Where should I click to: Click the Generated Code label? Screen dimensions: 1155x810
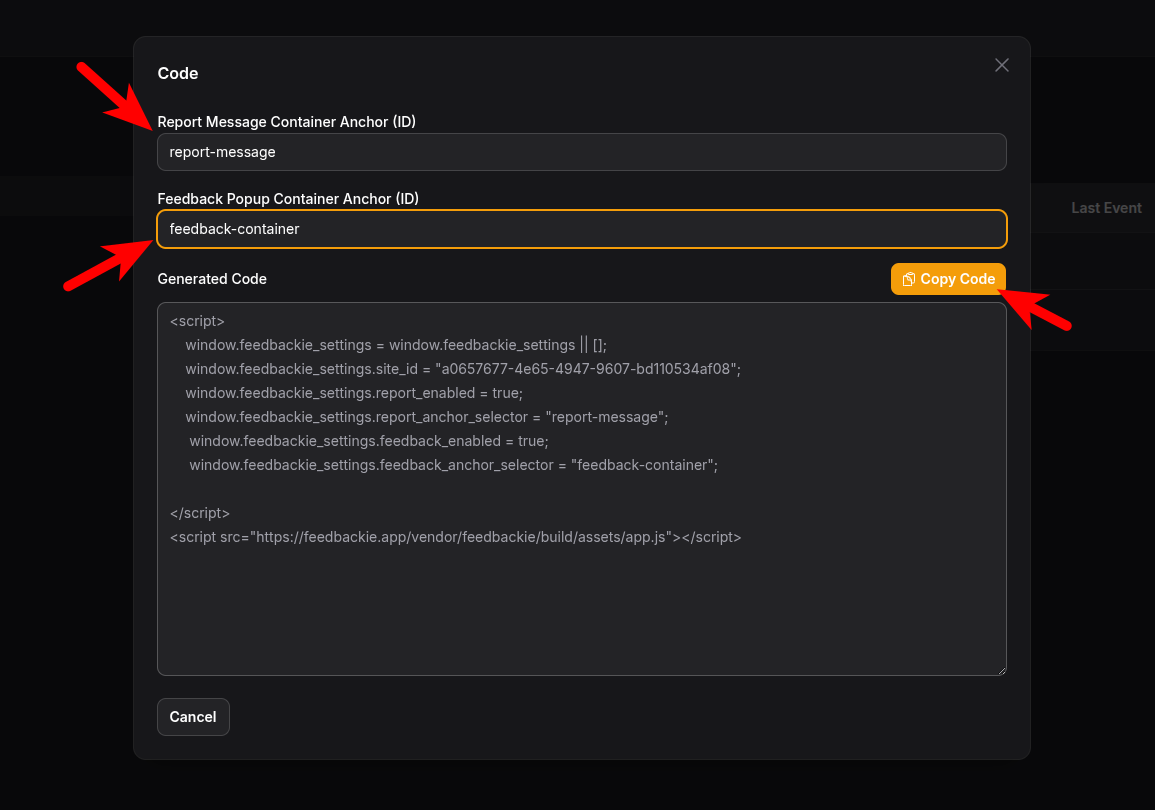tap(212, 279)
